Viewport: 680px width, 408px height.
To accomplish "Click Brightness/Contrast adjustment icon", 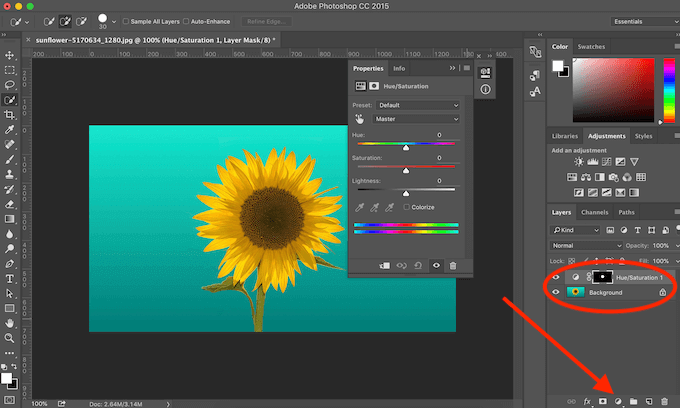I will pos(578,161).
